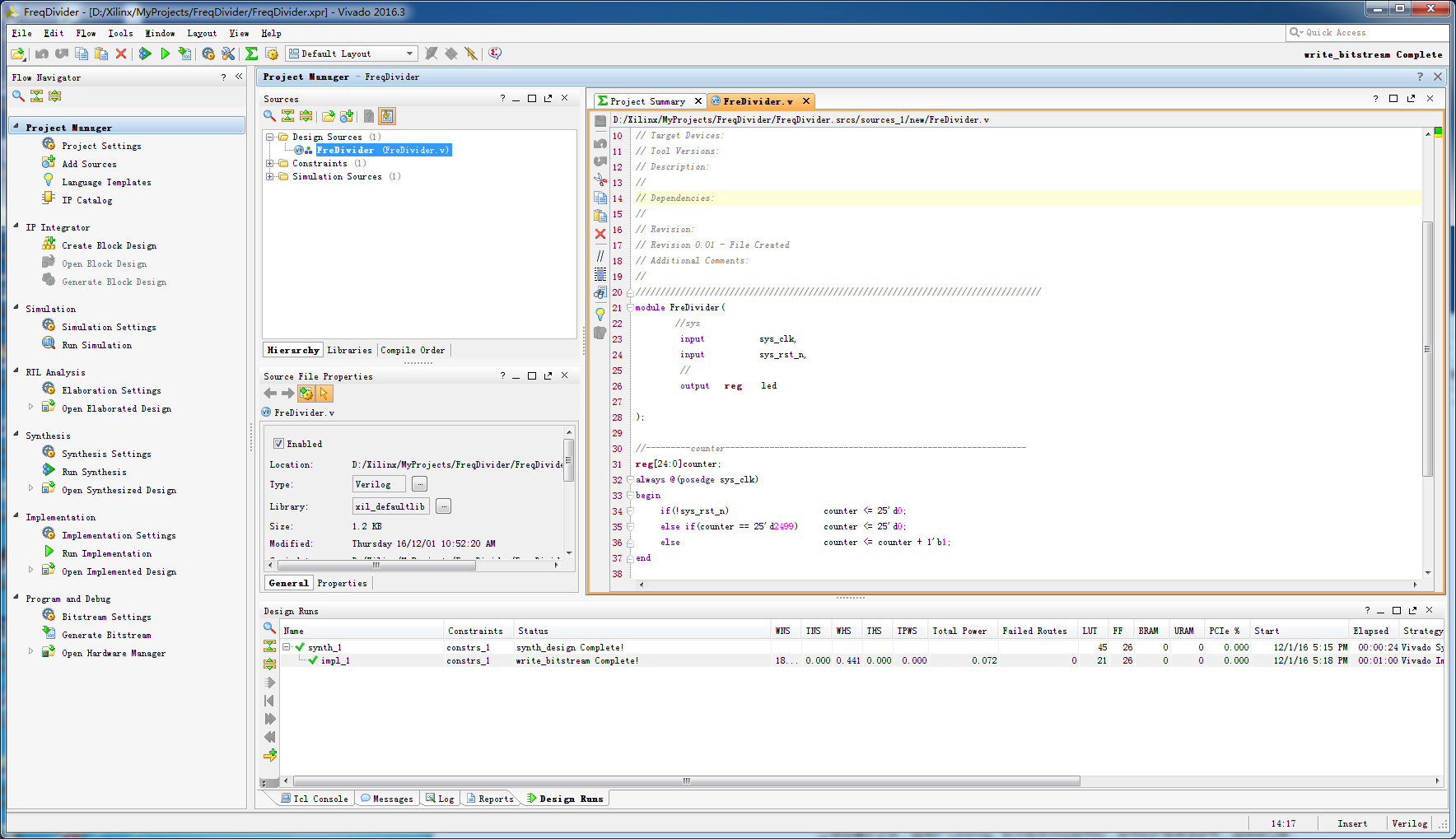Open IP Catalog from Flow Navigator
This screenshot has width=1456, height=839.
86,201
